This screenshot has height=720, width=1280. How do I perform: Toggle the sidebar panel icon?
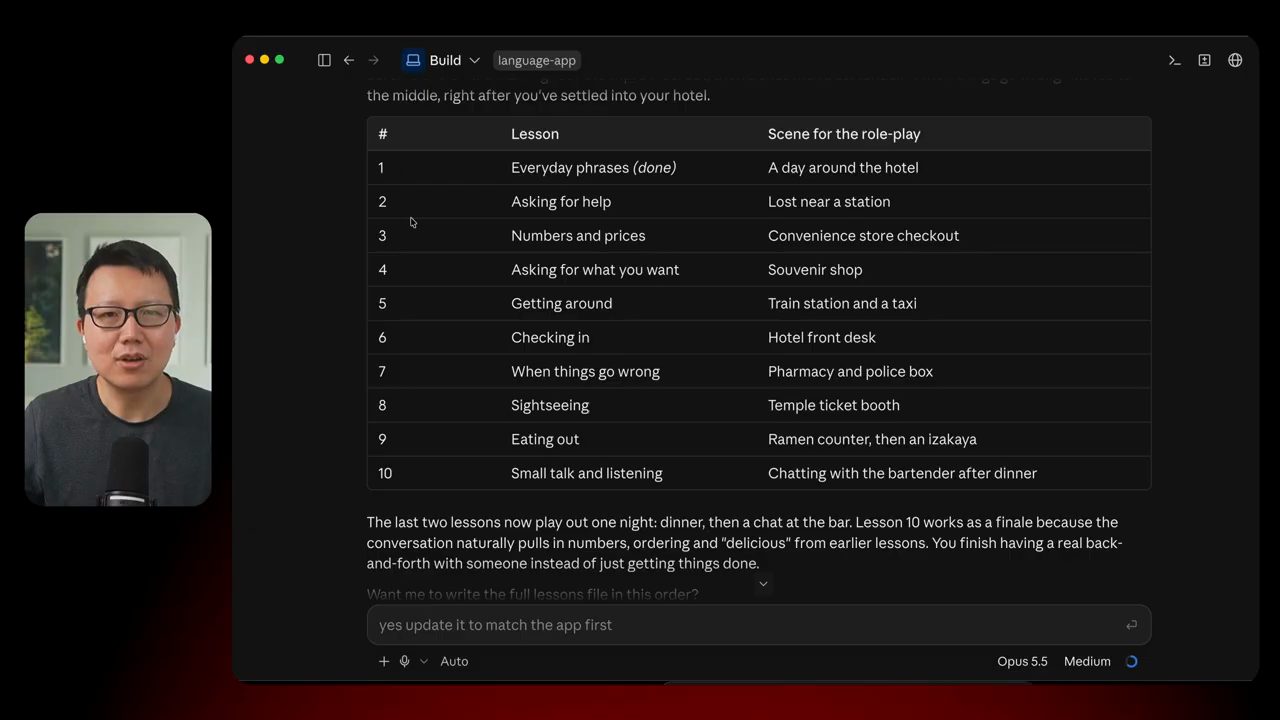pyautogui.click(x=324, y=60)
